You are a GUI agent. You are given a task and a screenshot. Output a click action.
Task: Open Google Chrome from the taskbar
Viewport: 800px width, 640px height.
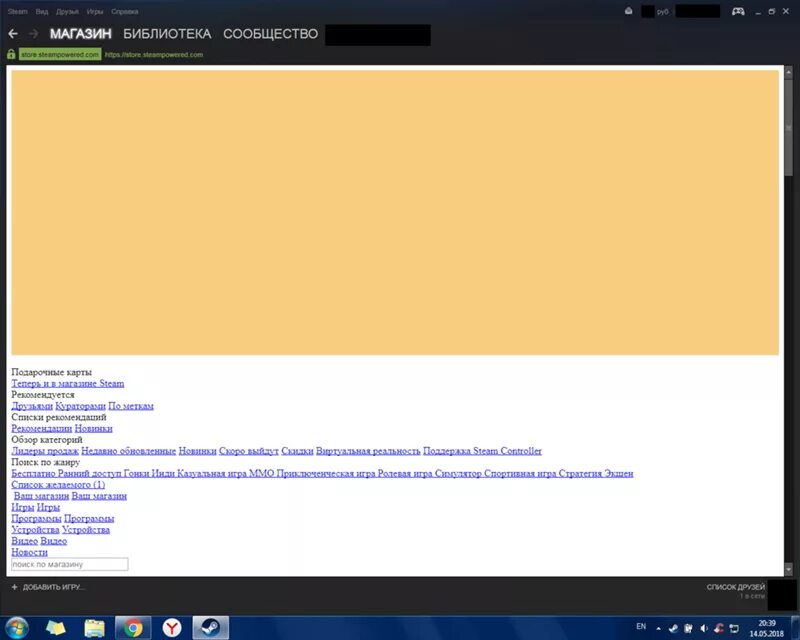coord(133,627)
